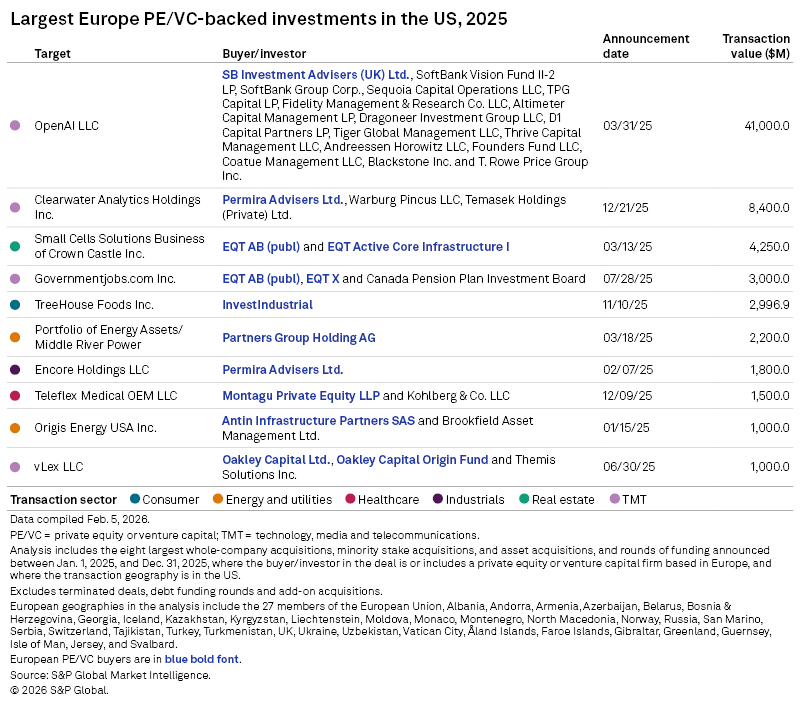The width and height of the screenshot is (800, 706).
Task: Click the Consumer sector legend dot
Action: pyautogui.click(x=135, y=499)
